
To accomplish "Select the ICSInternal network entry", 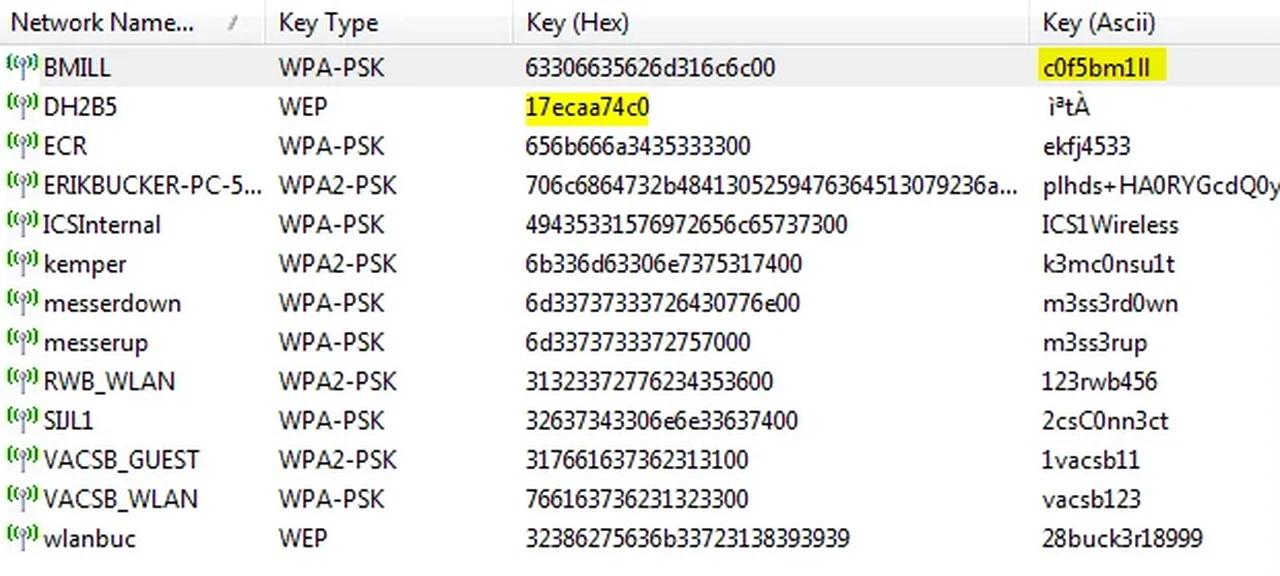I will click(103, 224).
